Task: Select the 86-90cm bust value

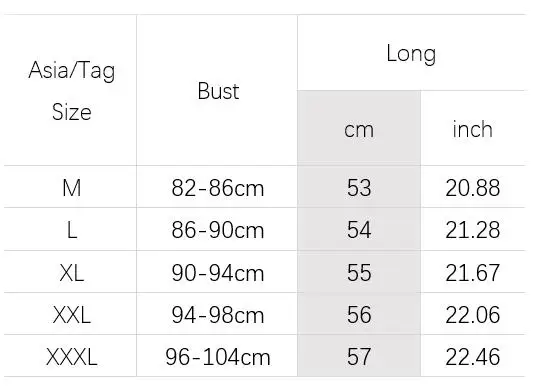Action: point(218,230)
